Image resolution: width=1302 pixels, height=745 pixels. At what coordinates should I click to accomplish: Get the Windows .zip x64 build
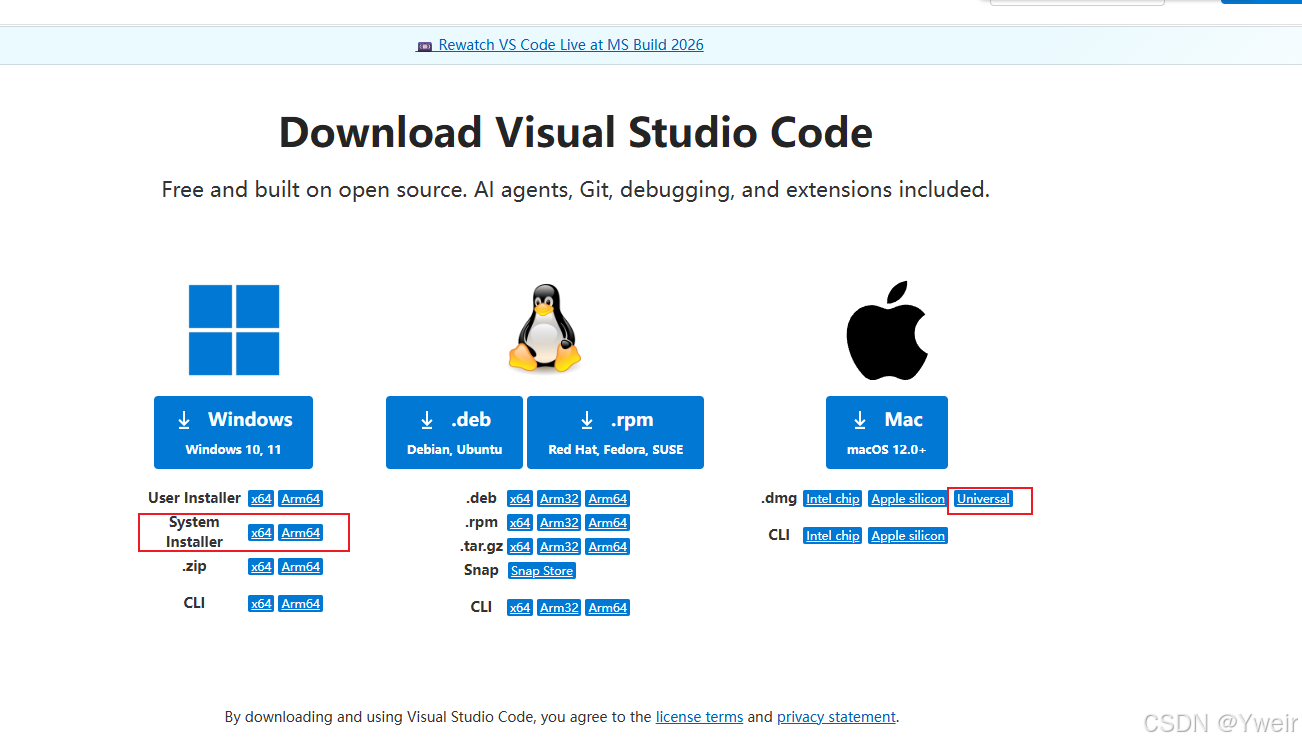tap(261, 567)
